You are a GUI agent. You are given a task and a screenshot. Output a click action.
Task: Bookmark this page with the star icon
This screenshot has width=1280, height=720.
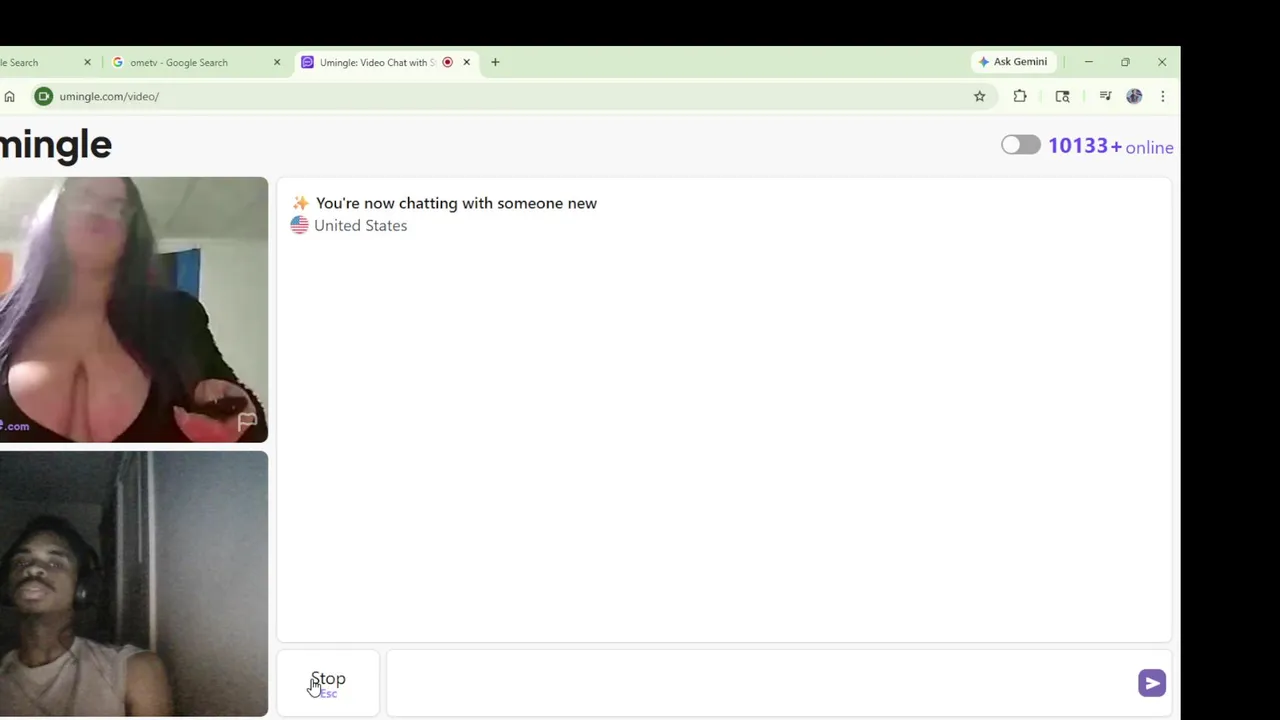[980, 96]
